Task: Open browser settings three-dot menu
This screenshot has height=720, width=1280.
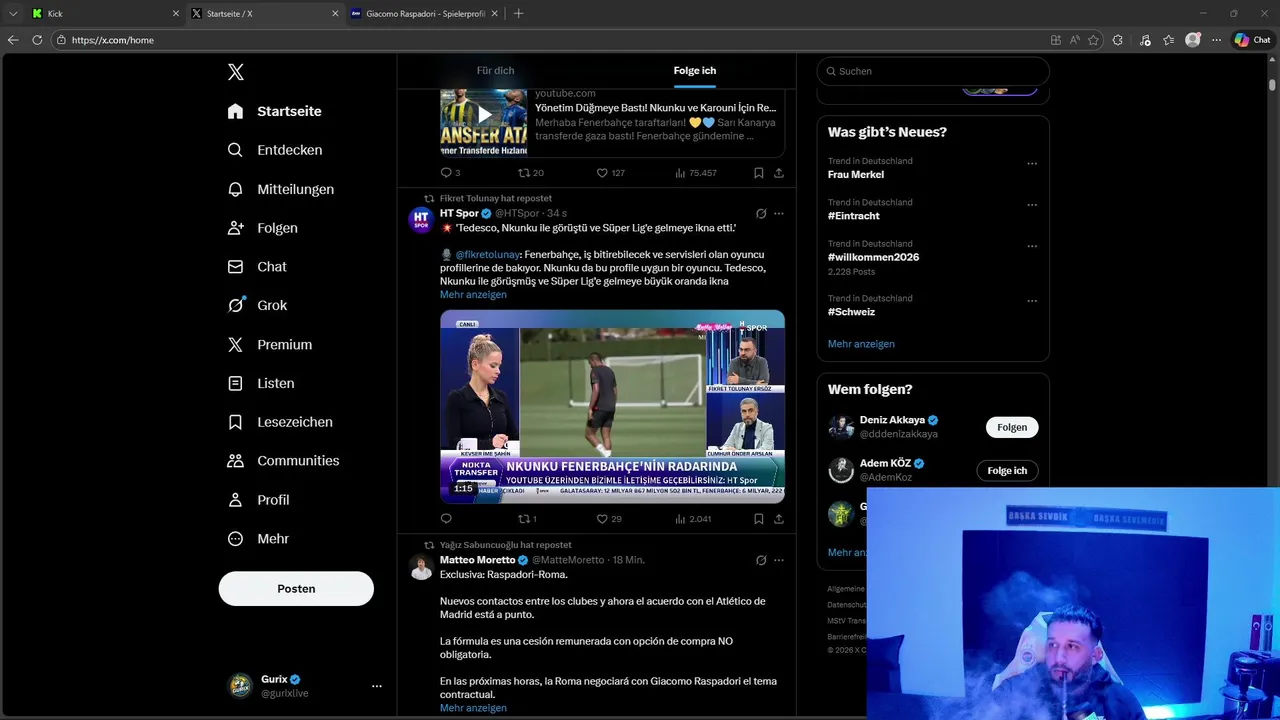Action: [1216, 40]
